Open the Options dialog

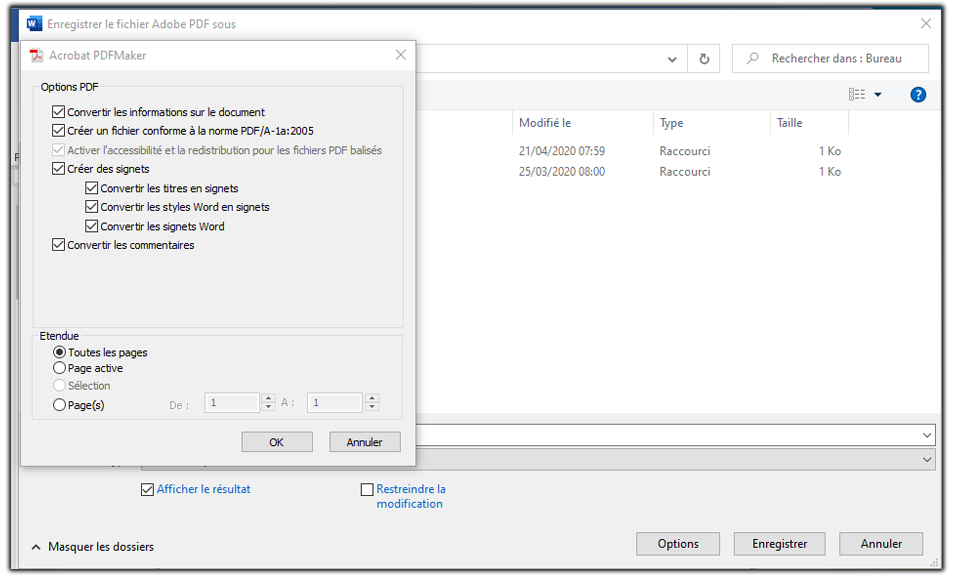click(x=678, y=543)
